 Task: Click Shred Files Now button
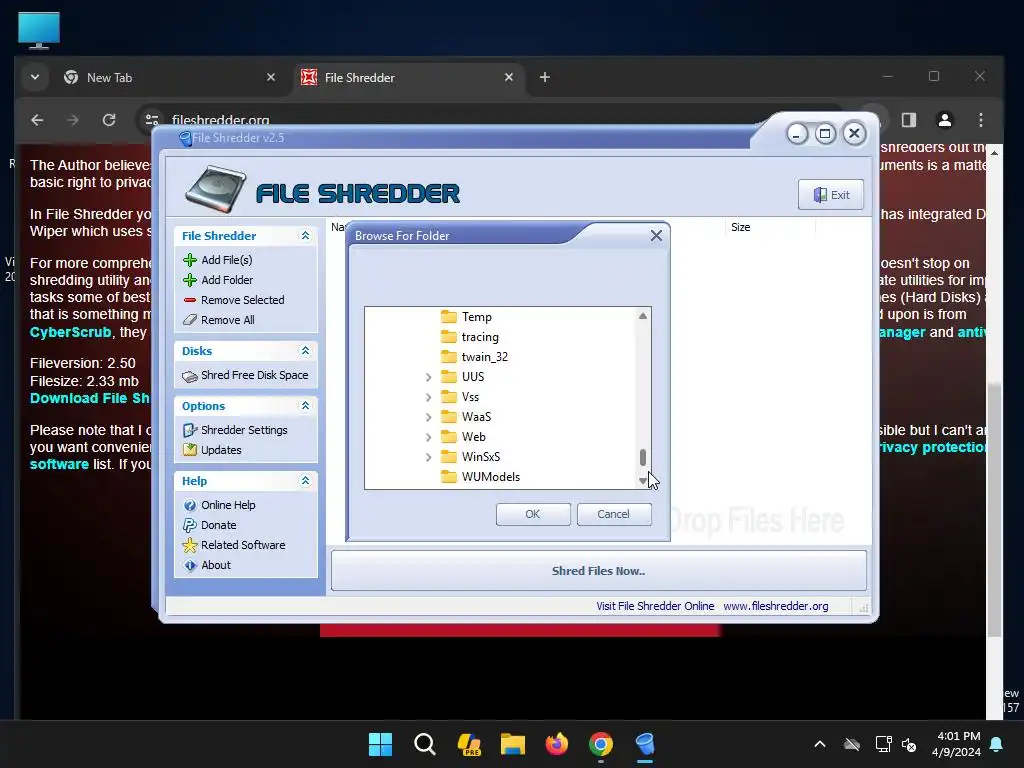pos(599,571)
